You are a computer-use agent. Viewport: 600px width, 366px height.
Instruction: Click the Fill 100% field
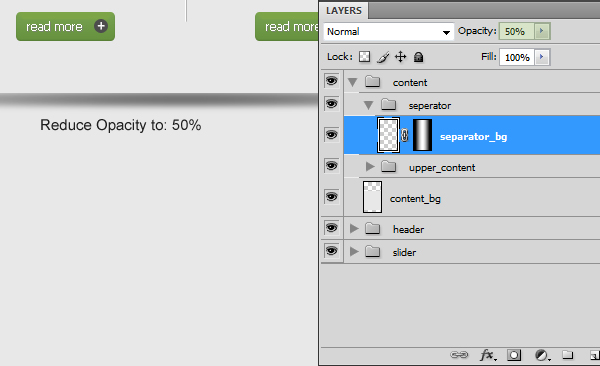click(517, 57)
